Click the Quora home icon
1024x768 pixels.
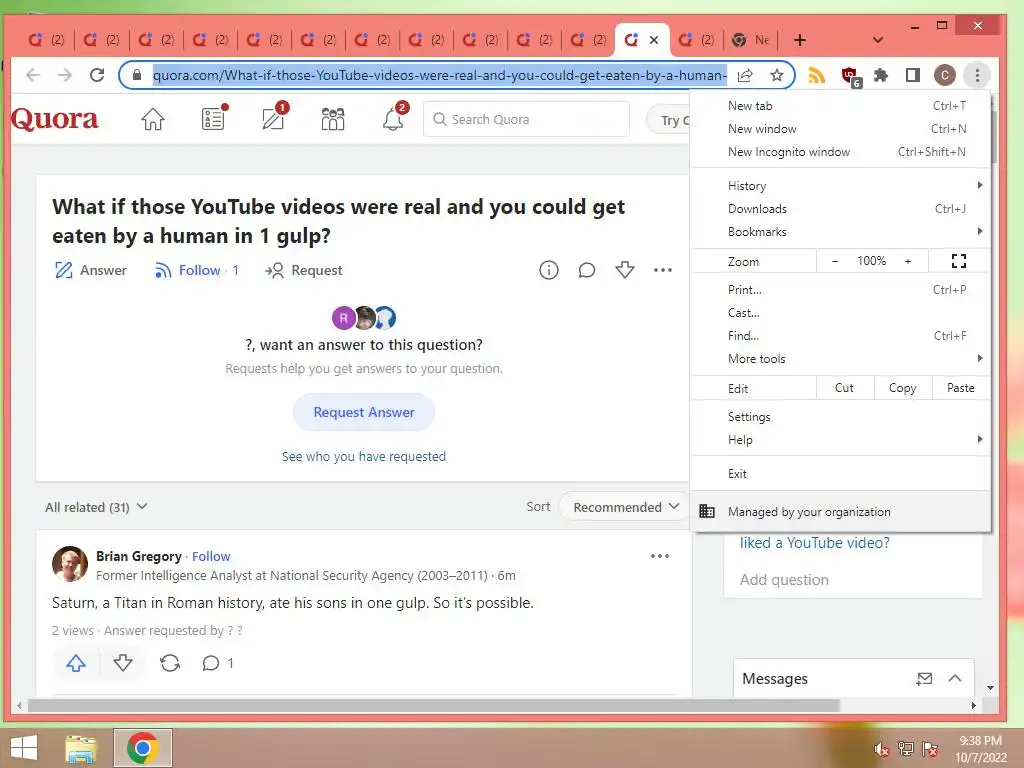[x=153, y=120]
